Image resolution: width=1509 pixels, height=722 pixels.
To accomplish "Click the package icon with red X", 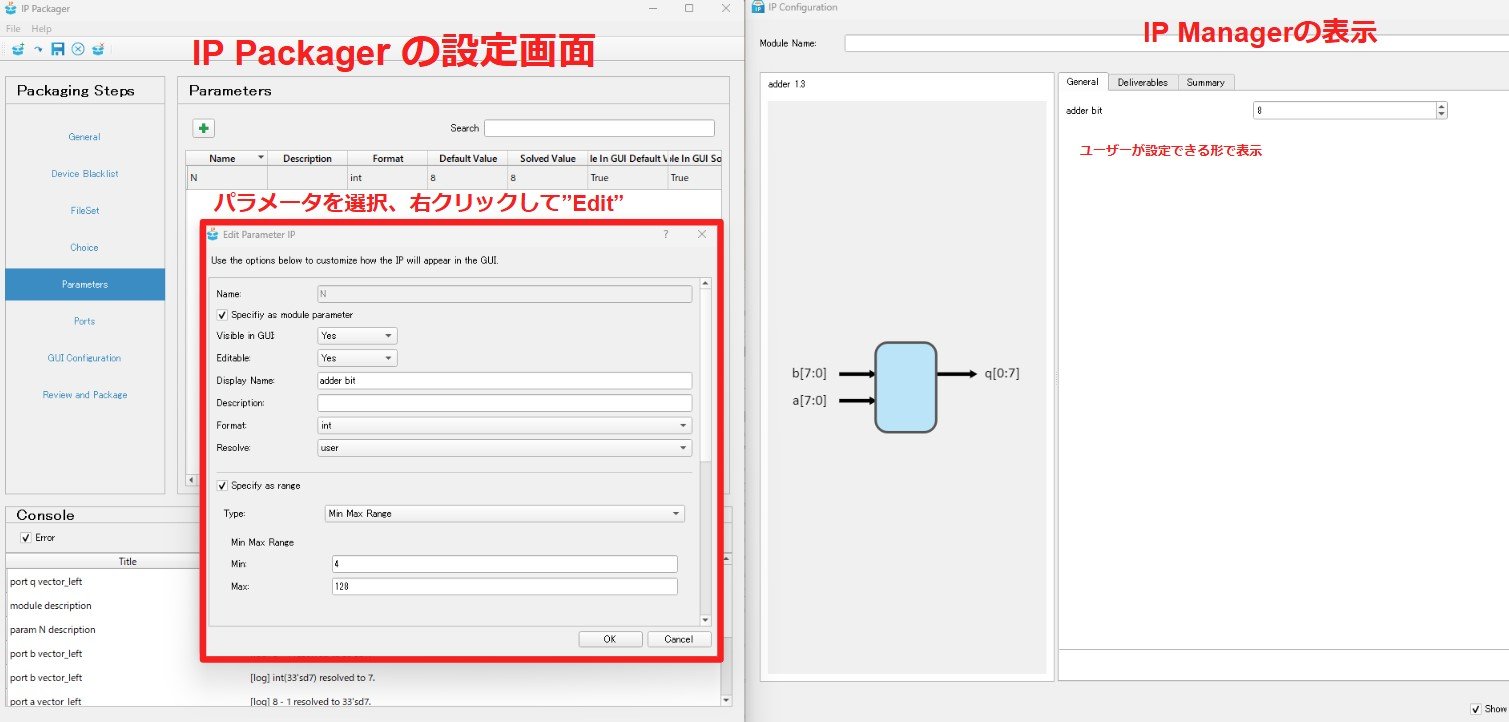I will 97,49.
